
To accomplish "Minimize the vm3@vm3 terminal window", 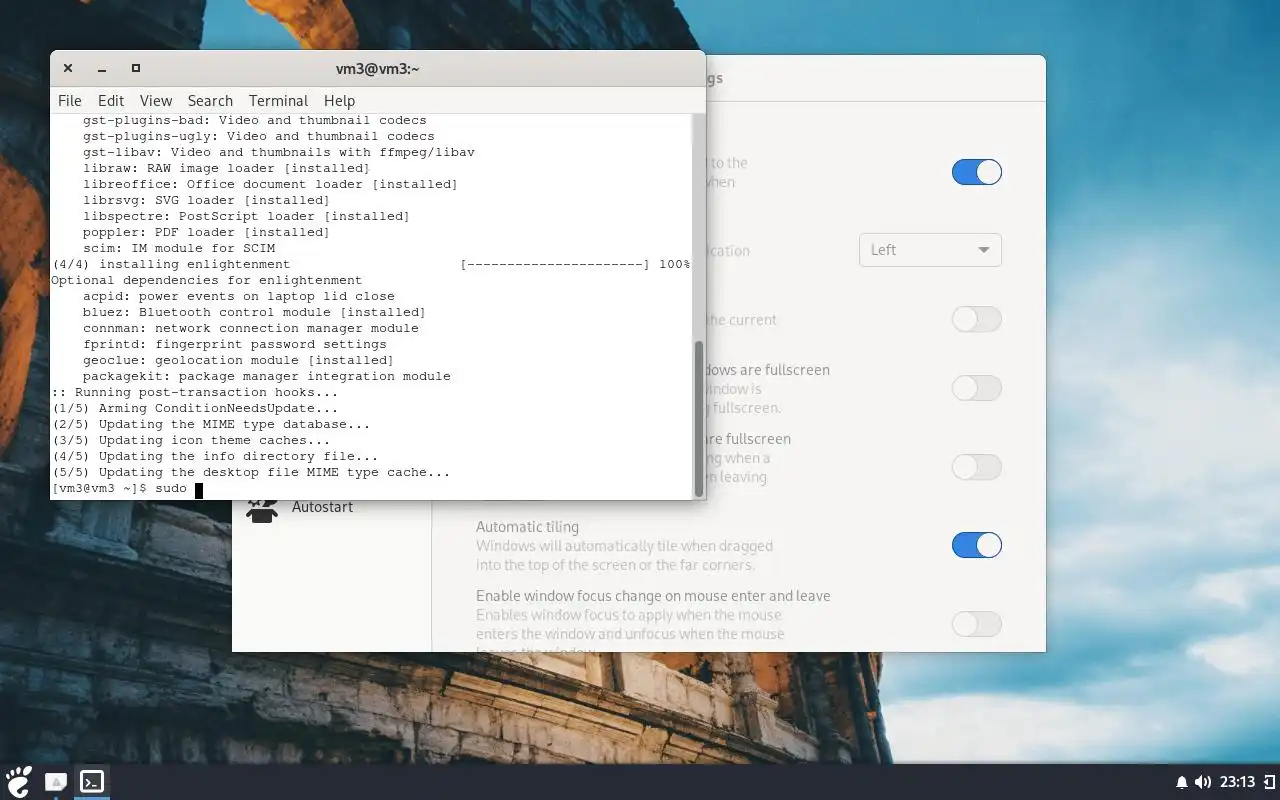I will point(102,69).
